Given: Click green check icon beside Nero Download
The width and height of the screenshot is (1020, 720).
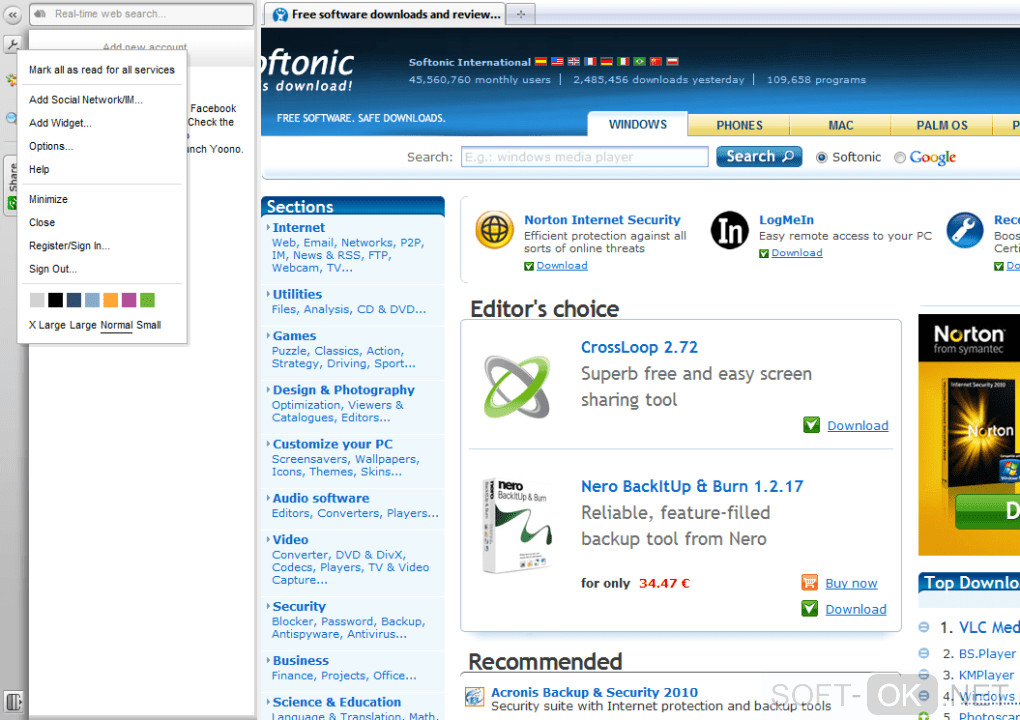Looking at the screenshot, I should pos(809,609).
